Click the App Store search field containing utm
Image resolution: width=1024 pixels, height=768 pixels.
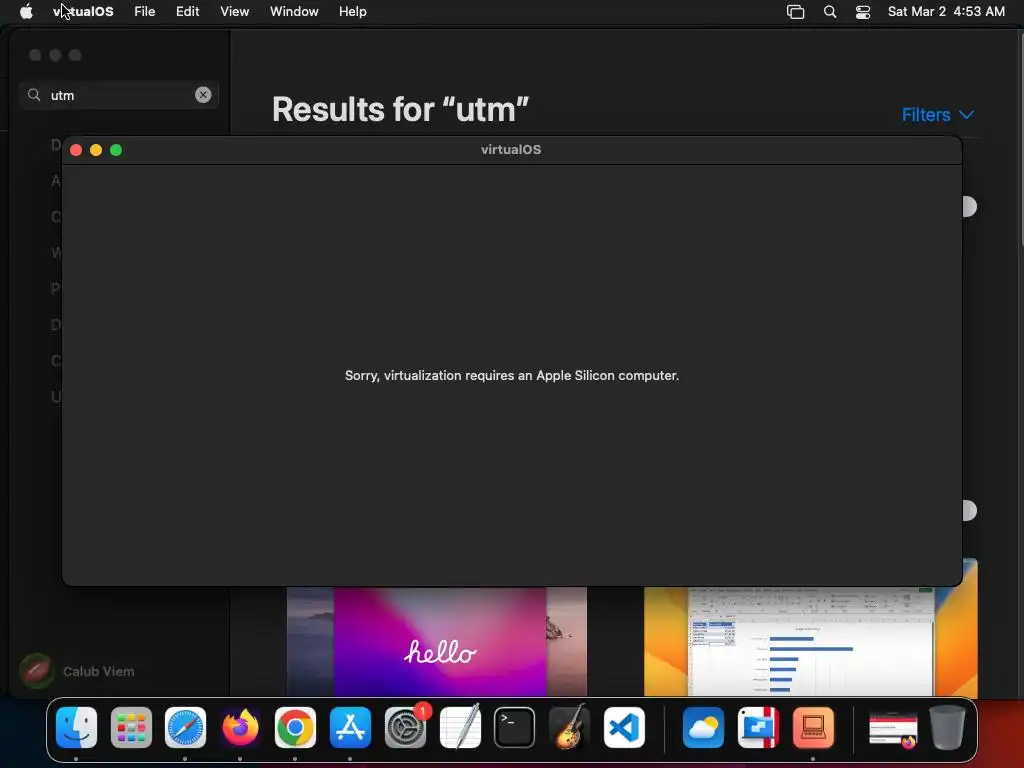(x=119, y=95)
